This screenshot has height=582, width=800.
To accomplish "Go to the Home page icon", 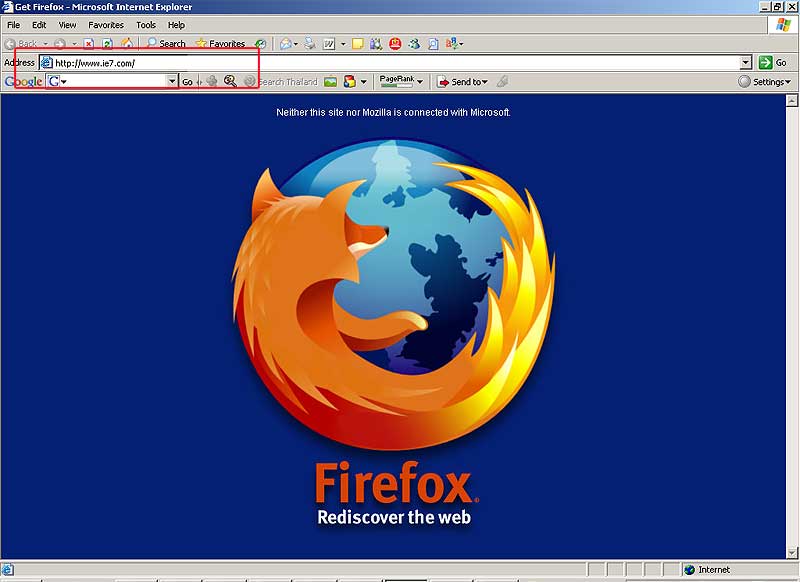I will [x=126, y=44].
